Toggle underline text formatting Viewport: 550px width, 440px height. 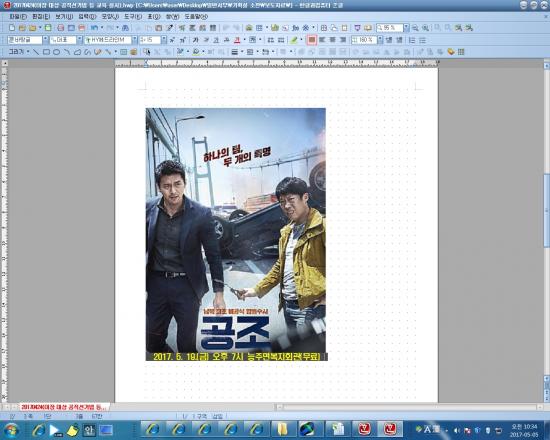(x=216, y=40)
